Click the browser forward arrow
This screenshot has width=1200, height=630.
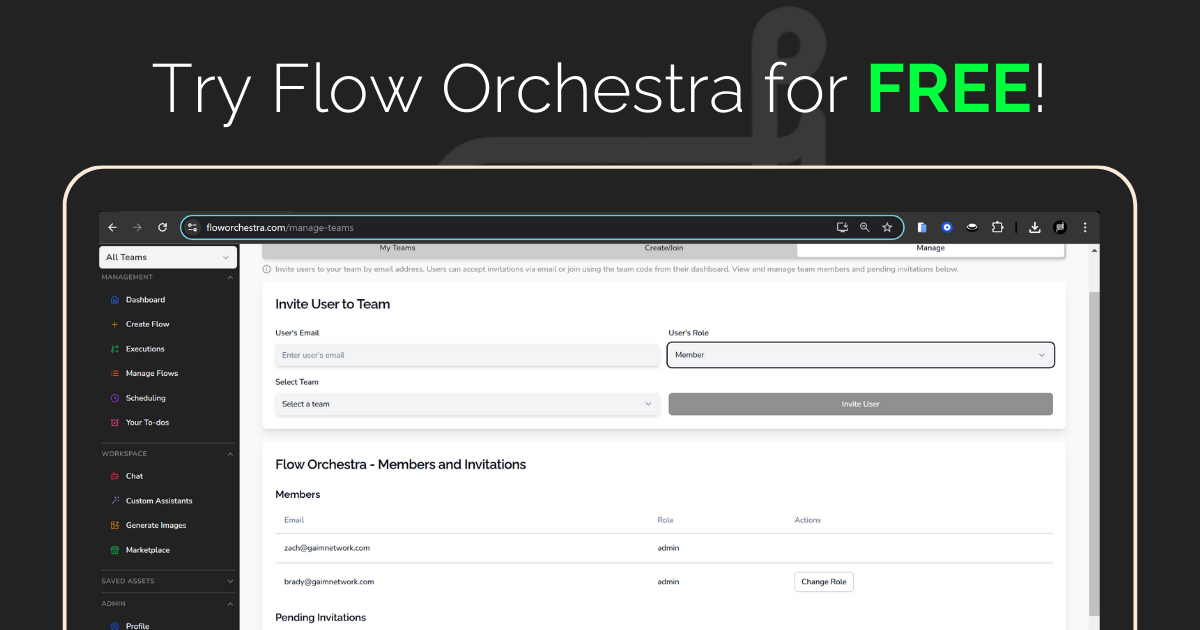click(x=138, y=228)
